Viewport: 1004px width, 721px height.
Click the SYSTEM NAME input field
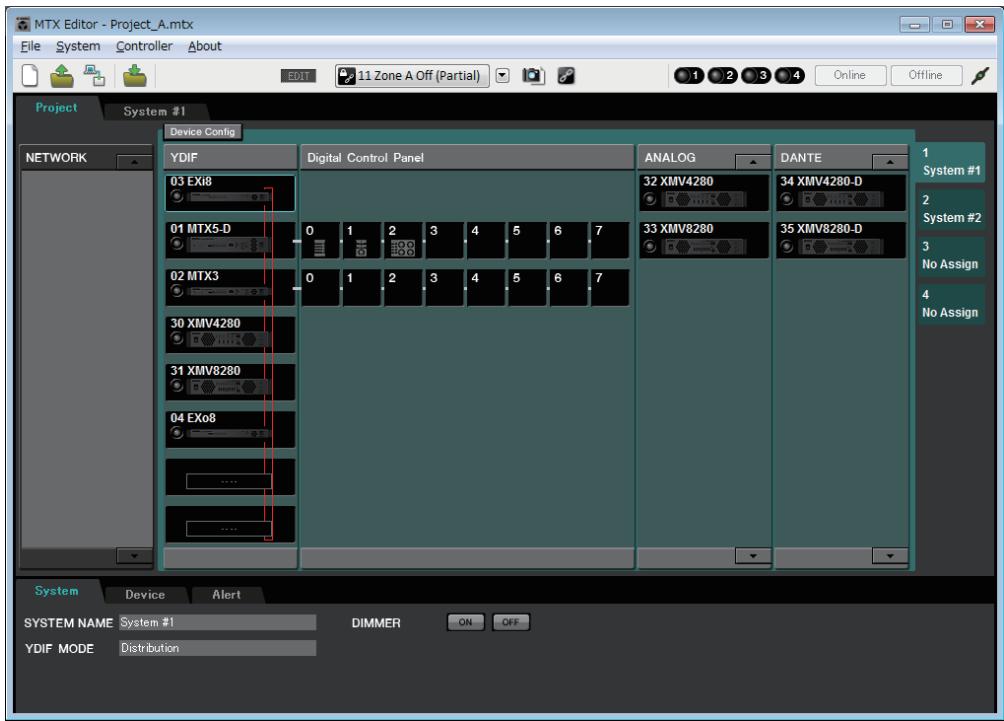218,622
